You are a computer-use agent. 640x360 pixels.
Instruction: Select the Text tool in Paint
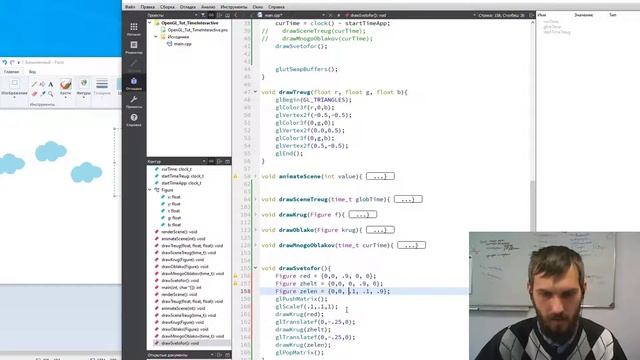51,84
